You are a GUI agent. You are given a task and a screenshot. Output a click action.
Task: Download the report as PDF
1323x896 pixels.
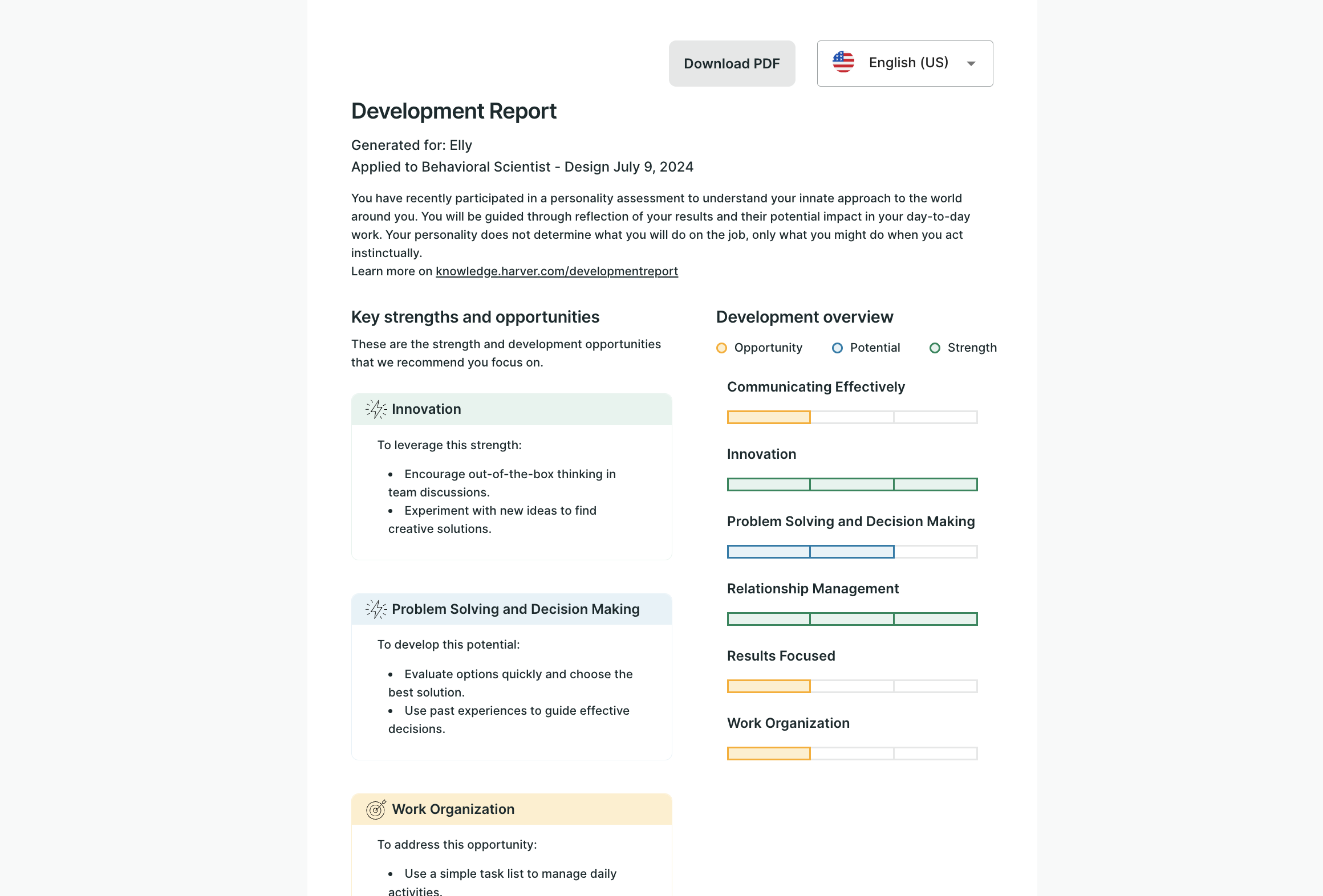coord(732,63)
